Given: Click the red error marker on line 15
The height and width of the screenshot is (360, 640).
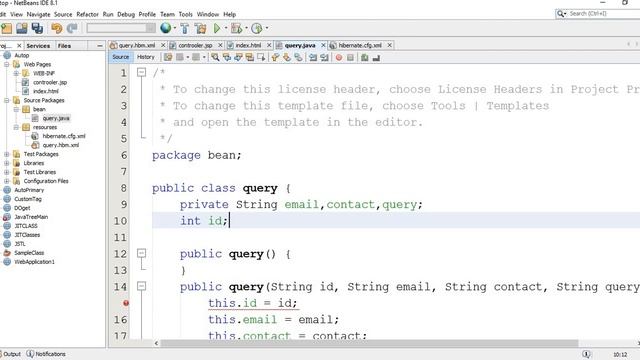Looking at the screenshot, I should (126, 303).
